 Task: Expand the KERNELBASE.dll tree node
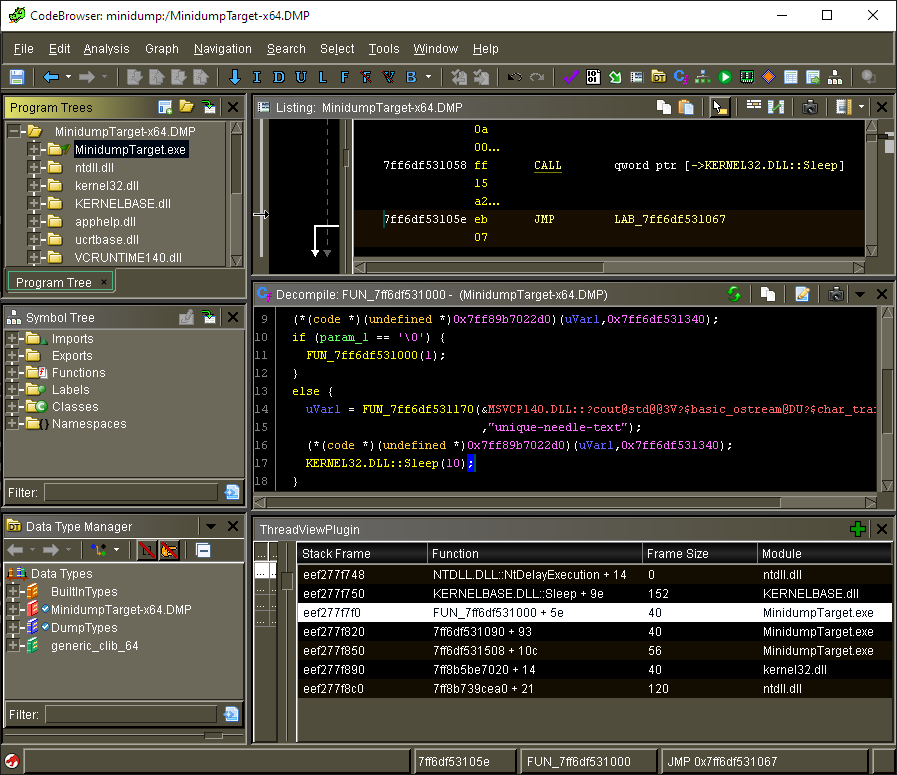tap(34, 204)
